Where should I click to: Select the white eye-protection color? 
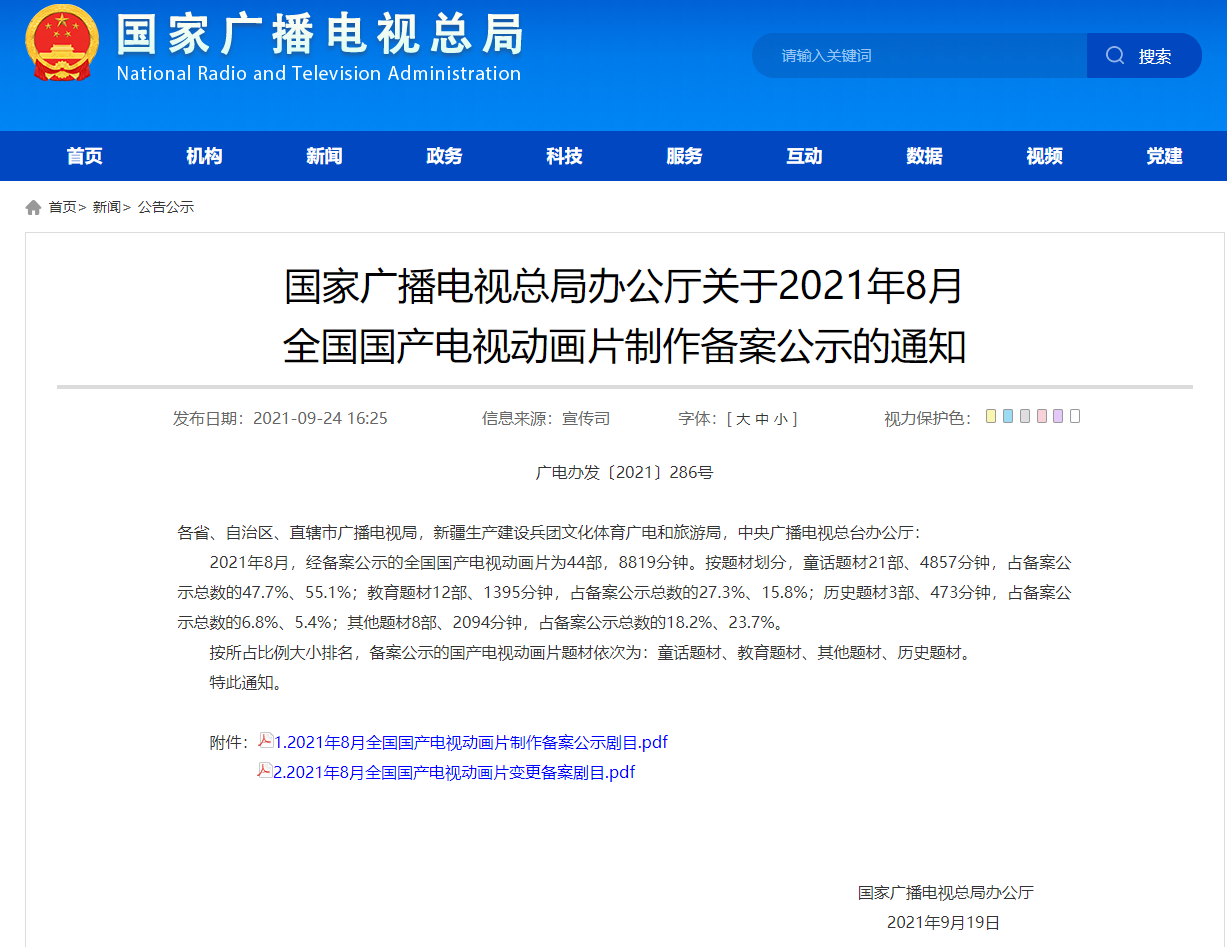pyautogui.click(x=1075, y=417)
